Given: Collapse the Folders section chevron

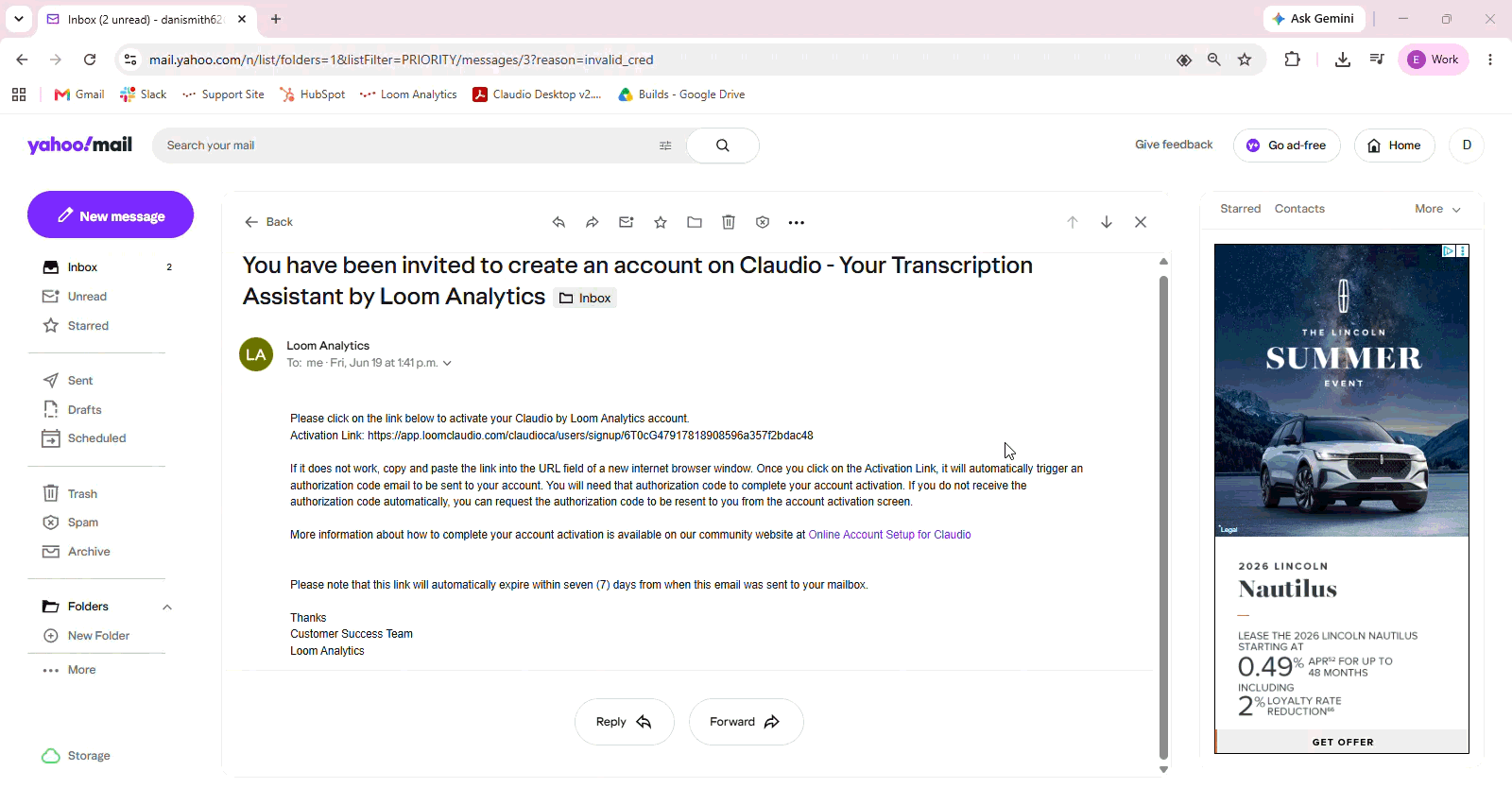Looking at the screenshot, I should click(x=167, y=608).
